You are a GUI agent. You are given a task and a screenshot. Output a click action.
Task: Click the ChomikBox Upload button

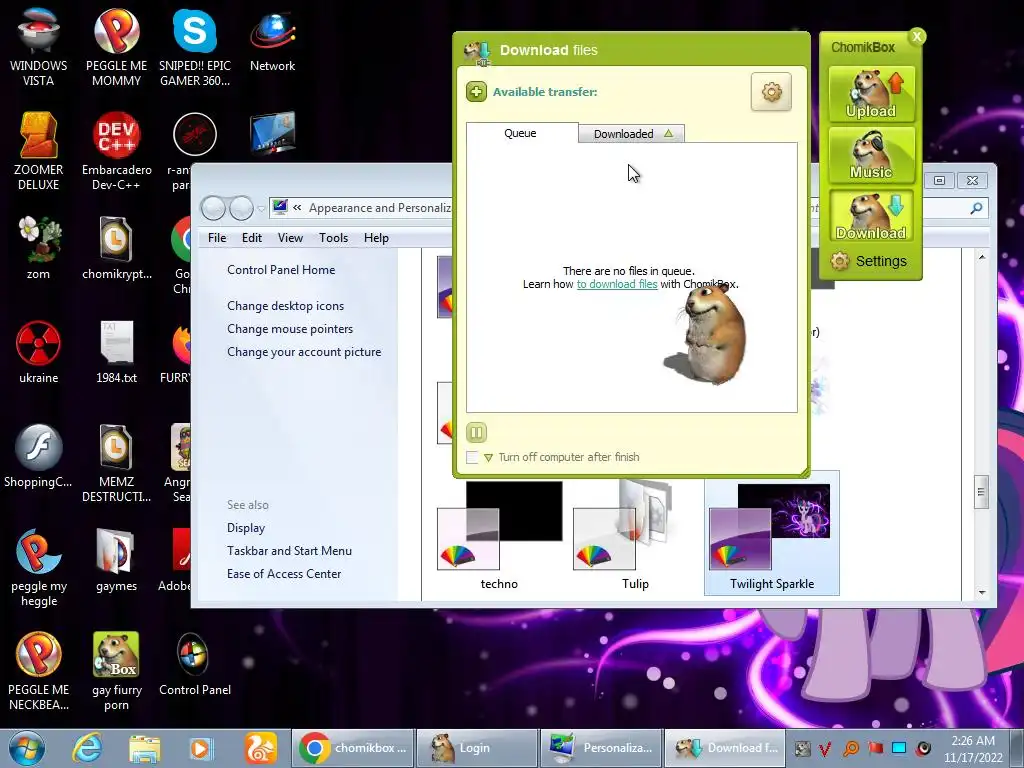click(x=871, y=93)
